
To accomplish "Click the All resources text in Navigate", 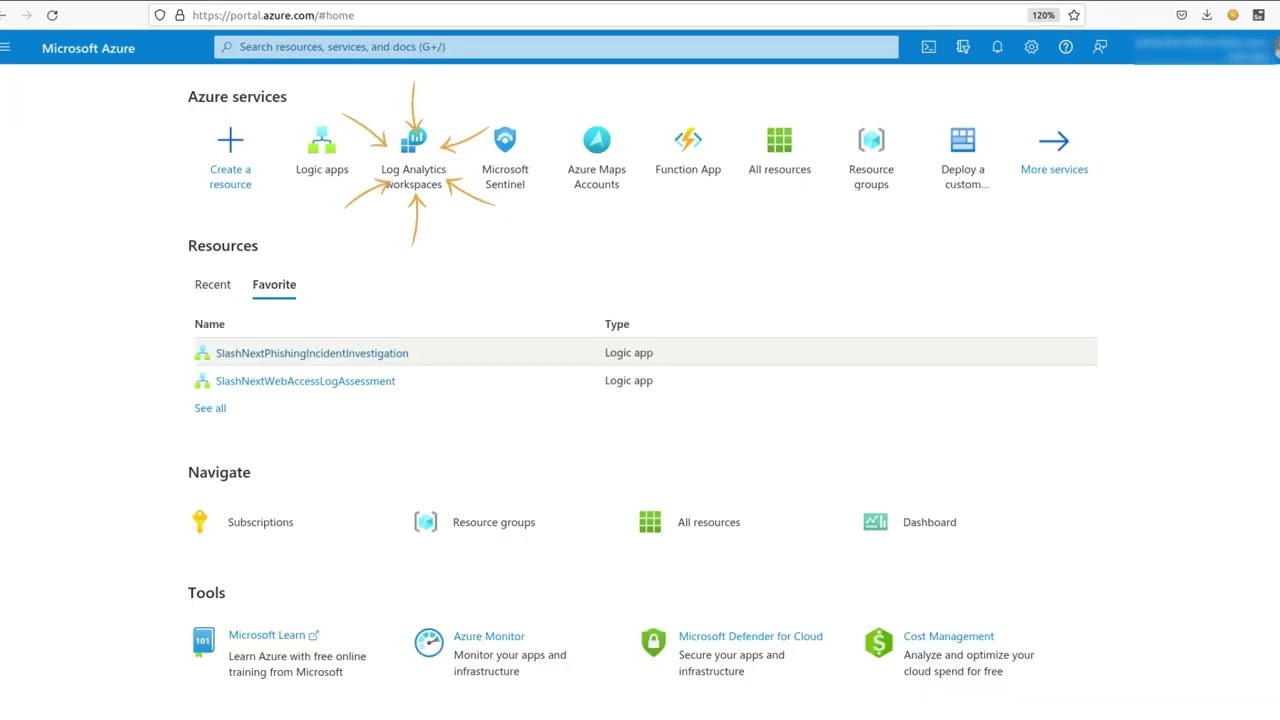I will click(x=709, y=522).
